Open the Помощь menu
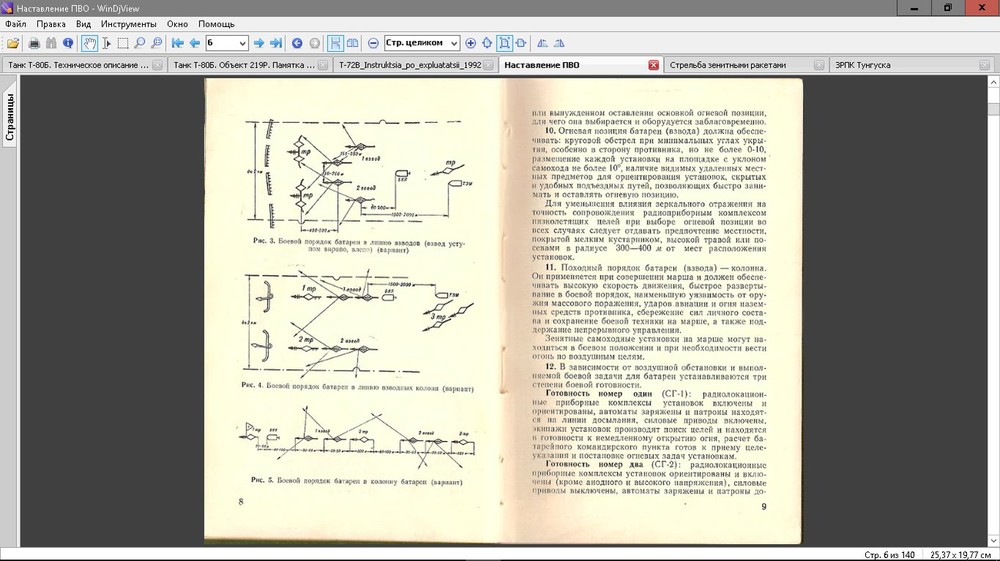Viewport: 1000px width, 561px height. [216, 24]
